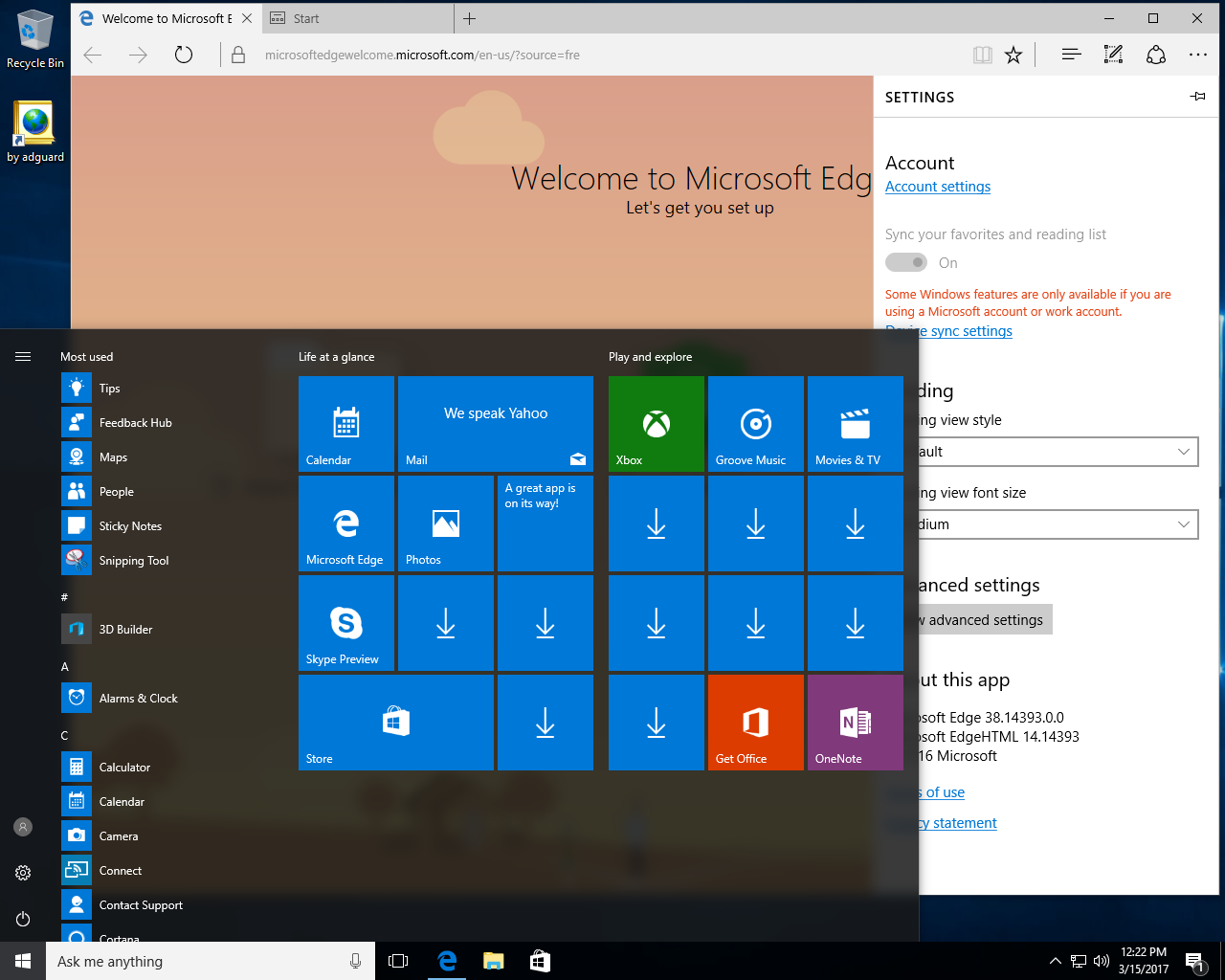
Task: Open the Action Center notification icon
Action: tap(1194, 962)
